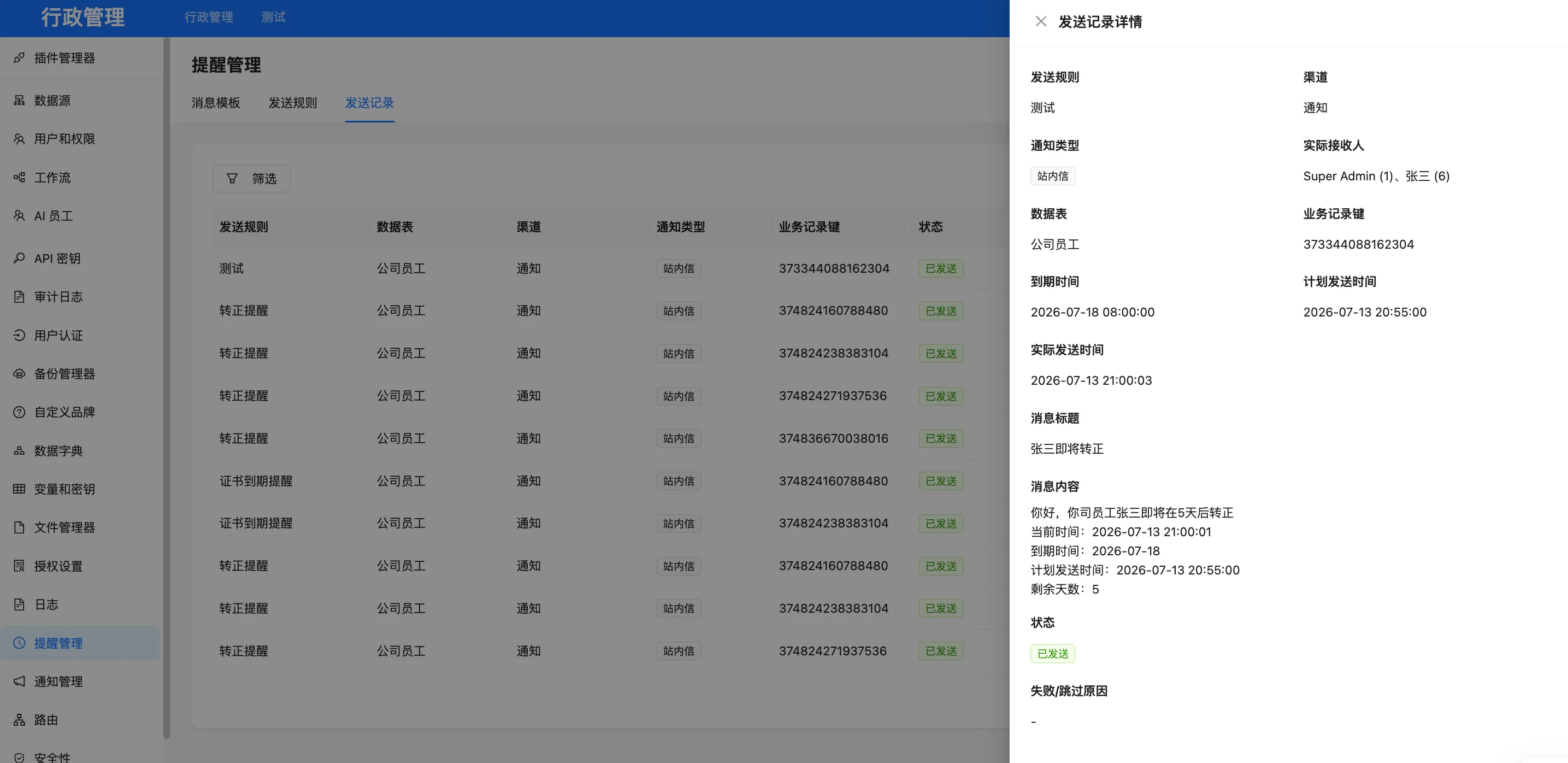This screenshot has width=1568, height=763.
Task: Click the 日志 icon in the sidebar
Action: pyautogui.click(x=20, y=604)
